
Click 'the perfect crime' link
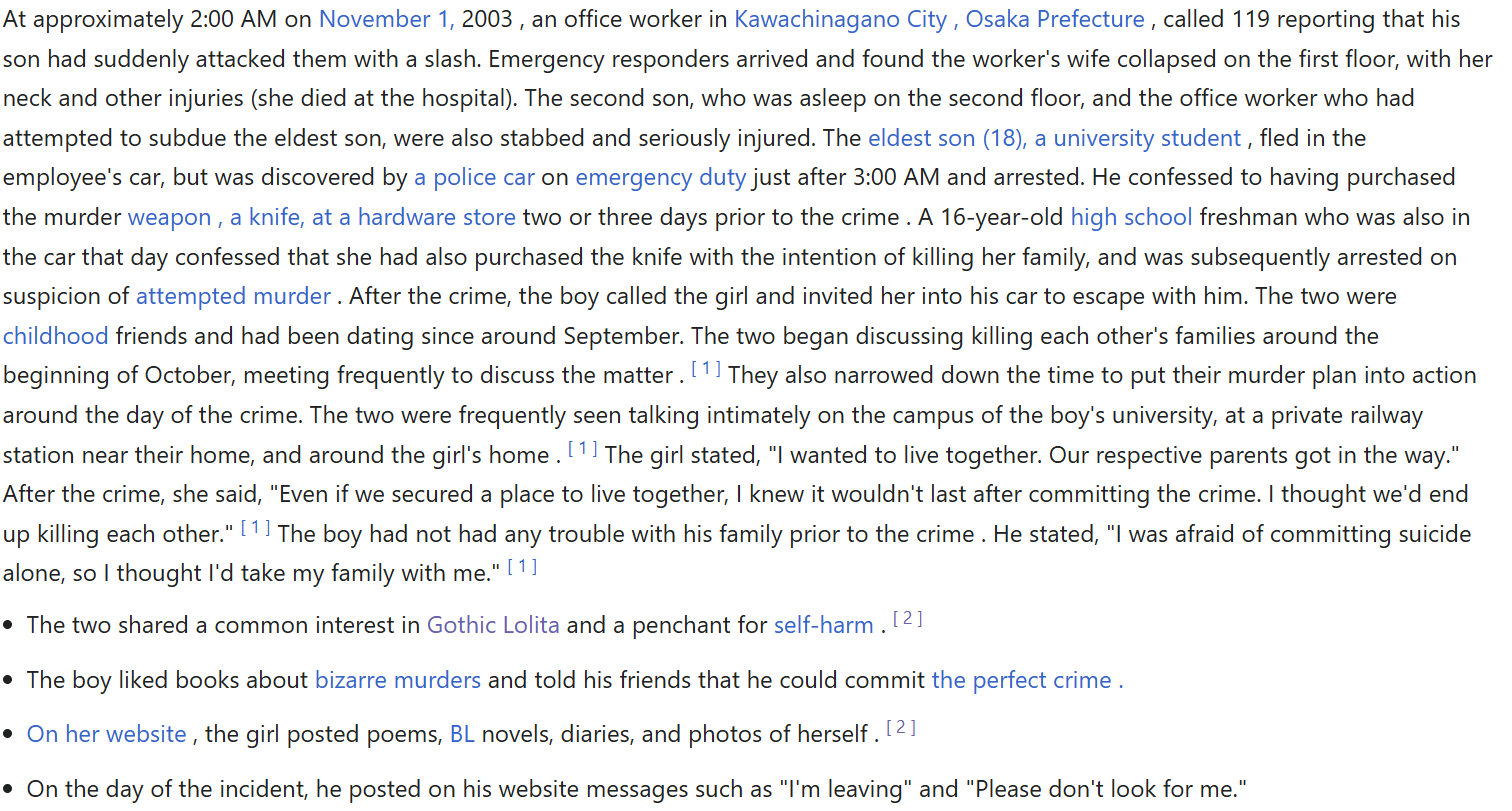(1026, 681)
